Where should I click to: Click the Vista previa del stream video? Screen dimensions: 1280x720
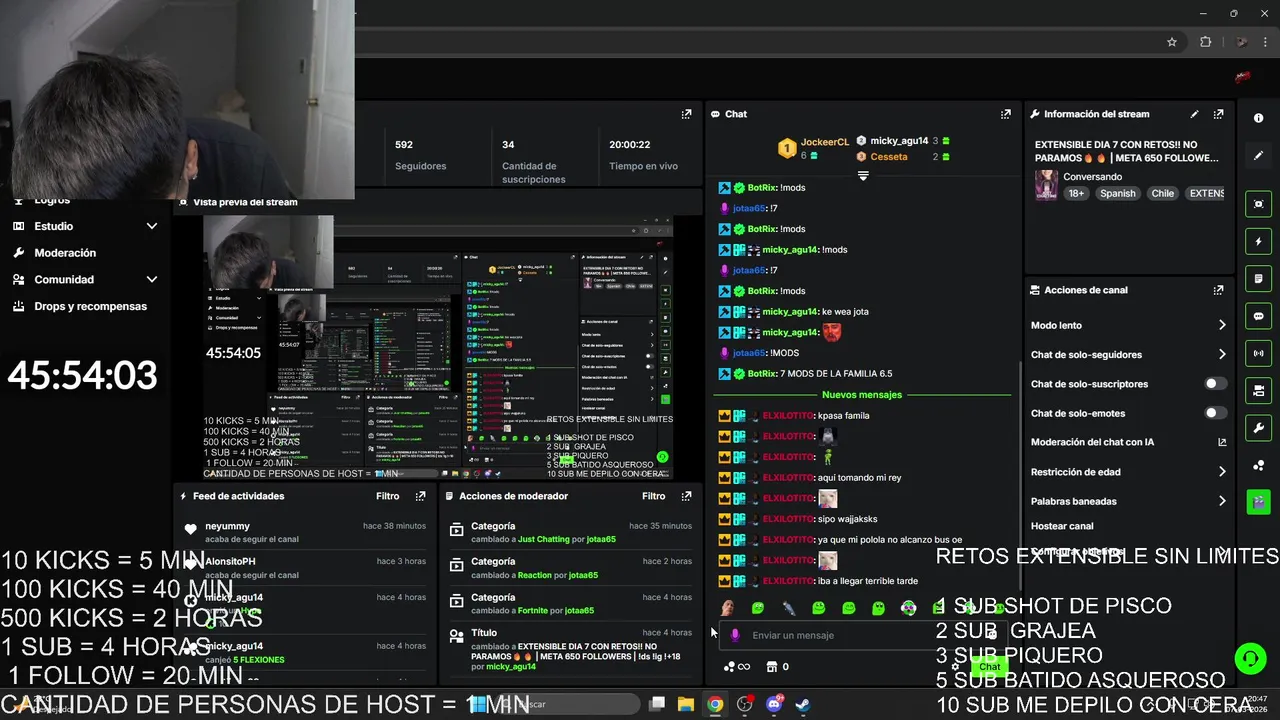click(x=438, y=347)
